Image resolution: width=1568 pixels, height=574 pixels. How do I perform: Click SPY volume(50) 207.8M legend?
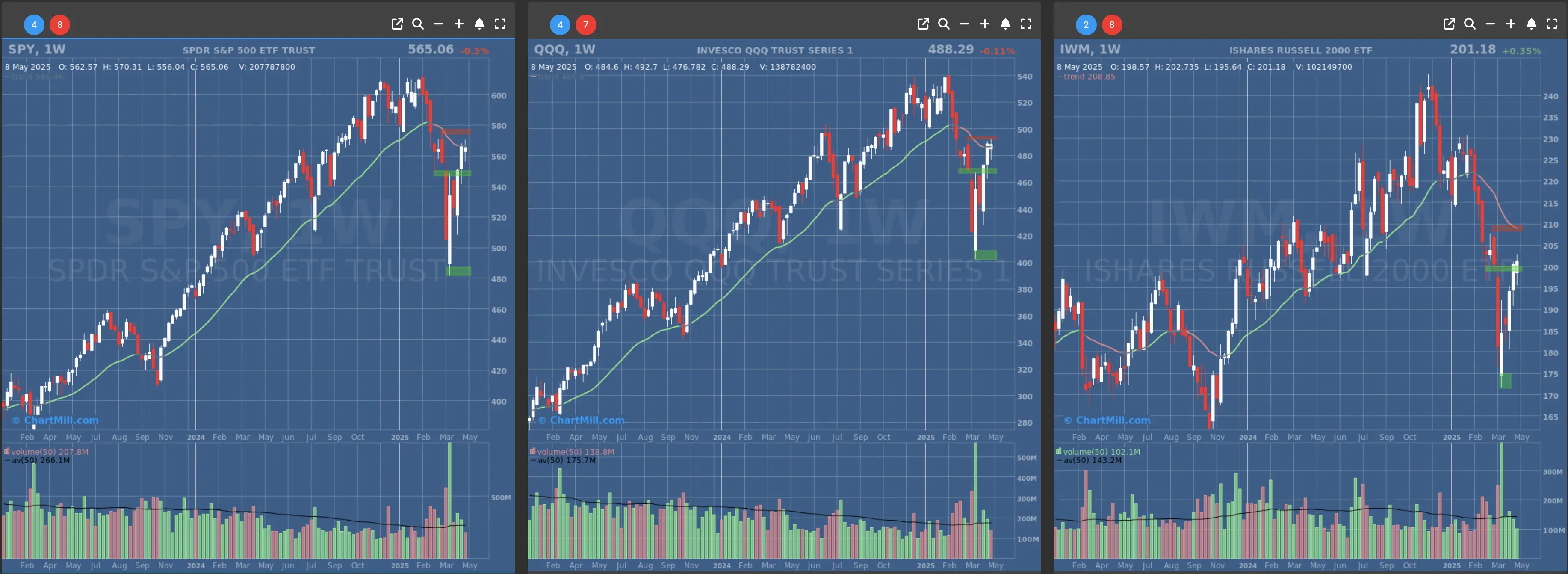(46, 452)
